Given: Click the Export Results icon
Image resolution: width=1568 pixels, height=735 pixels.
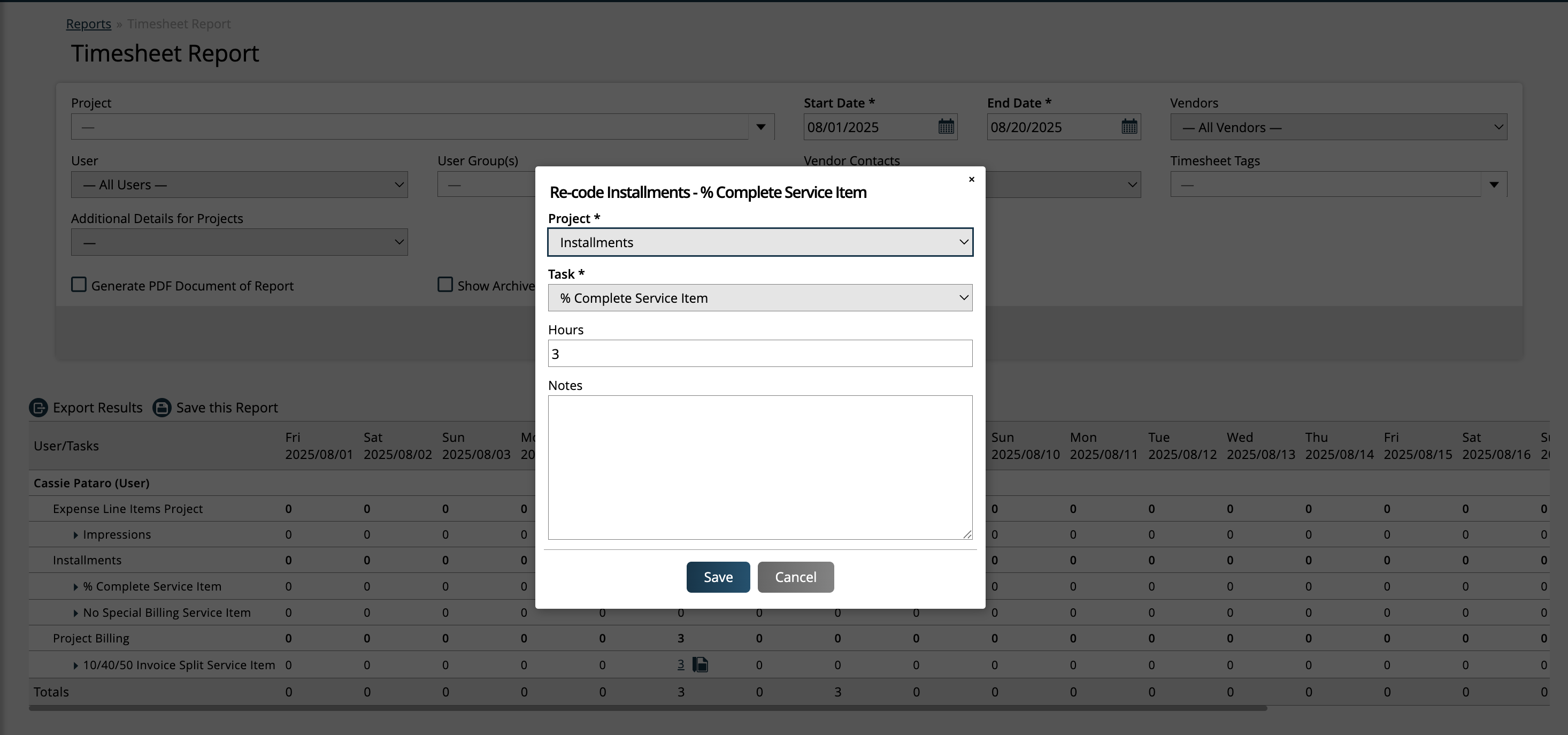Looking at the screenshot, I should (39, 408).
